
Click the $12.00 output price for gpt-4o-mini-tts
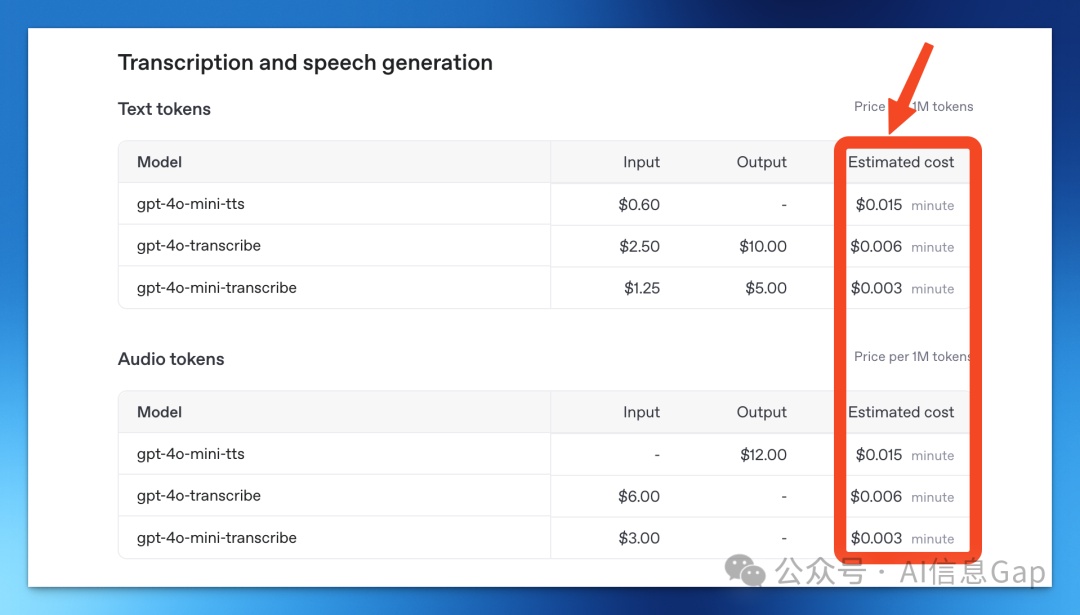[763, 454]
